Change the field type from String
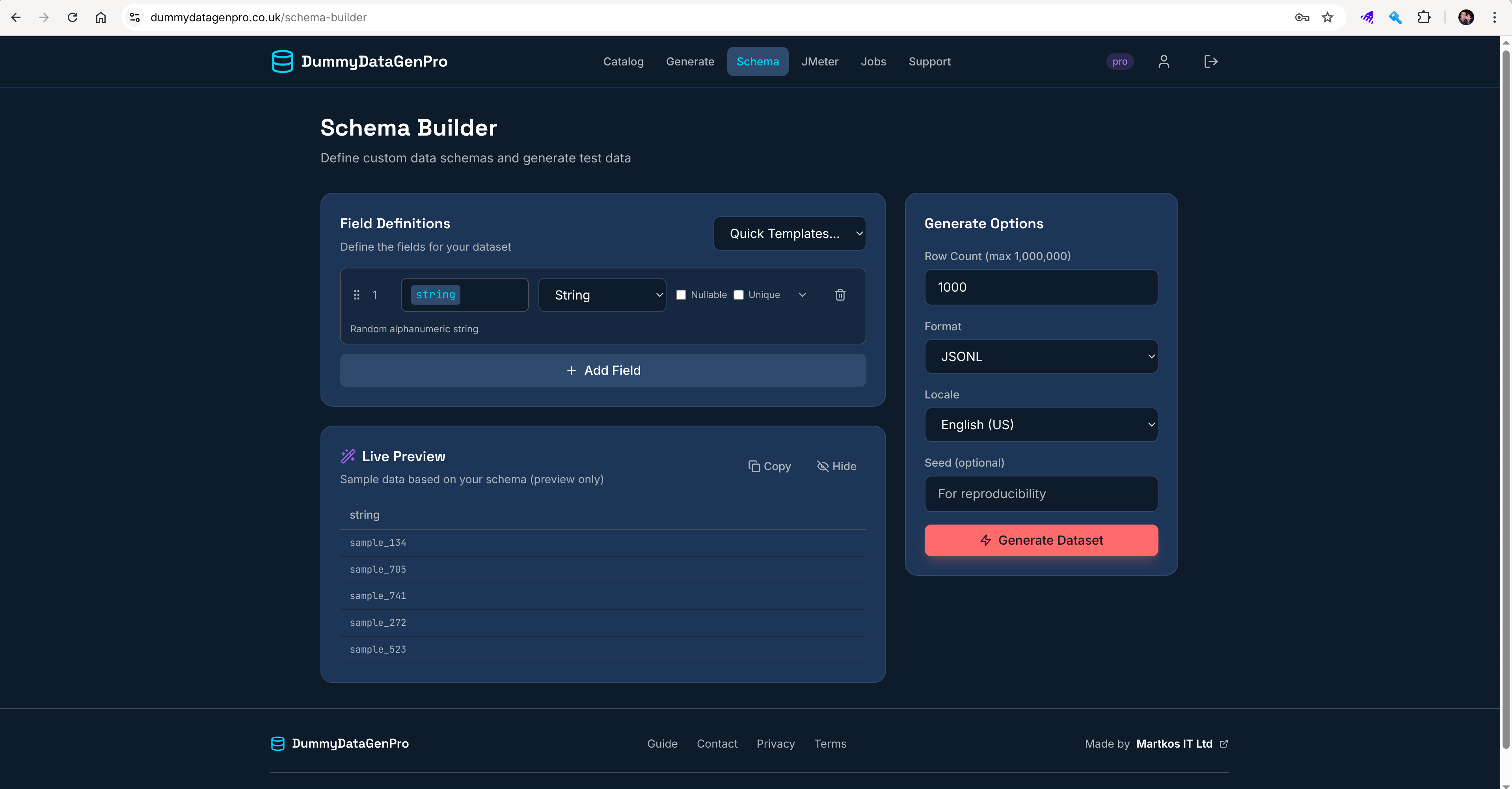The width and height of the screenshot is (1512, 789). click(x=602, y=295)
